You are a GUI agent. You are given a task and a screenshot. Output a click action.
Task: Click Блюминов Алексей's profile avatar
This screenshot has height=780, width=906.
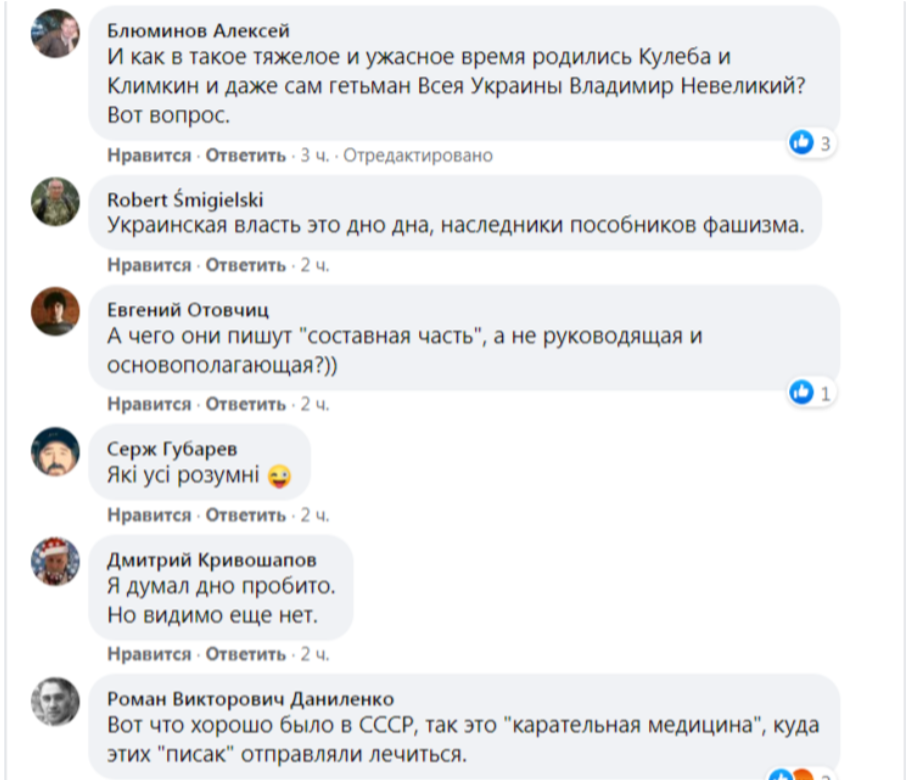coord(55,34)
